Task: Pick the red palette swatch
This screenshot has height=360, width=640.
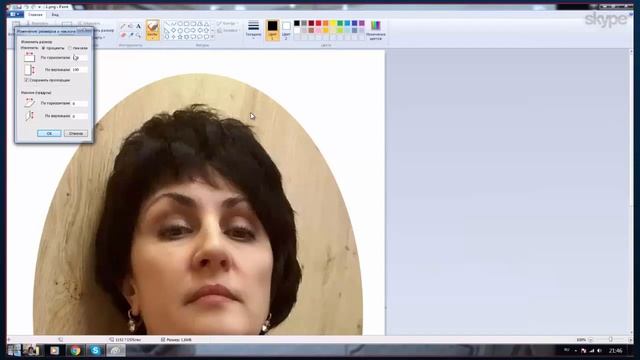Action: click(x=318, y=23)
